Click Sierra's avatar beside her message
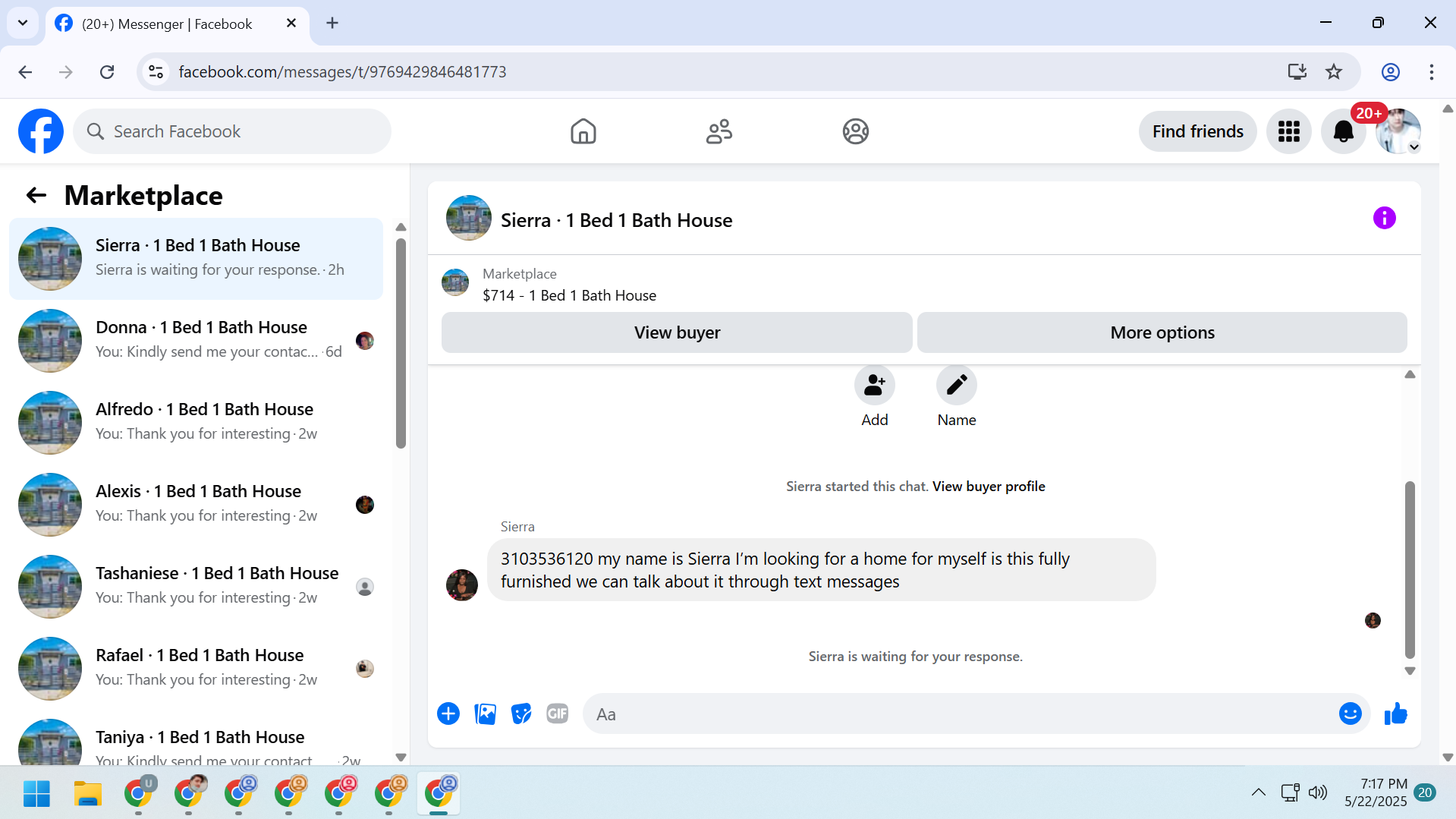Viewport: 1456px width, 819px height. click(461, 585)
